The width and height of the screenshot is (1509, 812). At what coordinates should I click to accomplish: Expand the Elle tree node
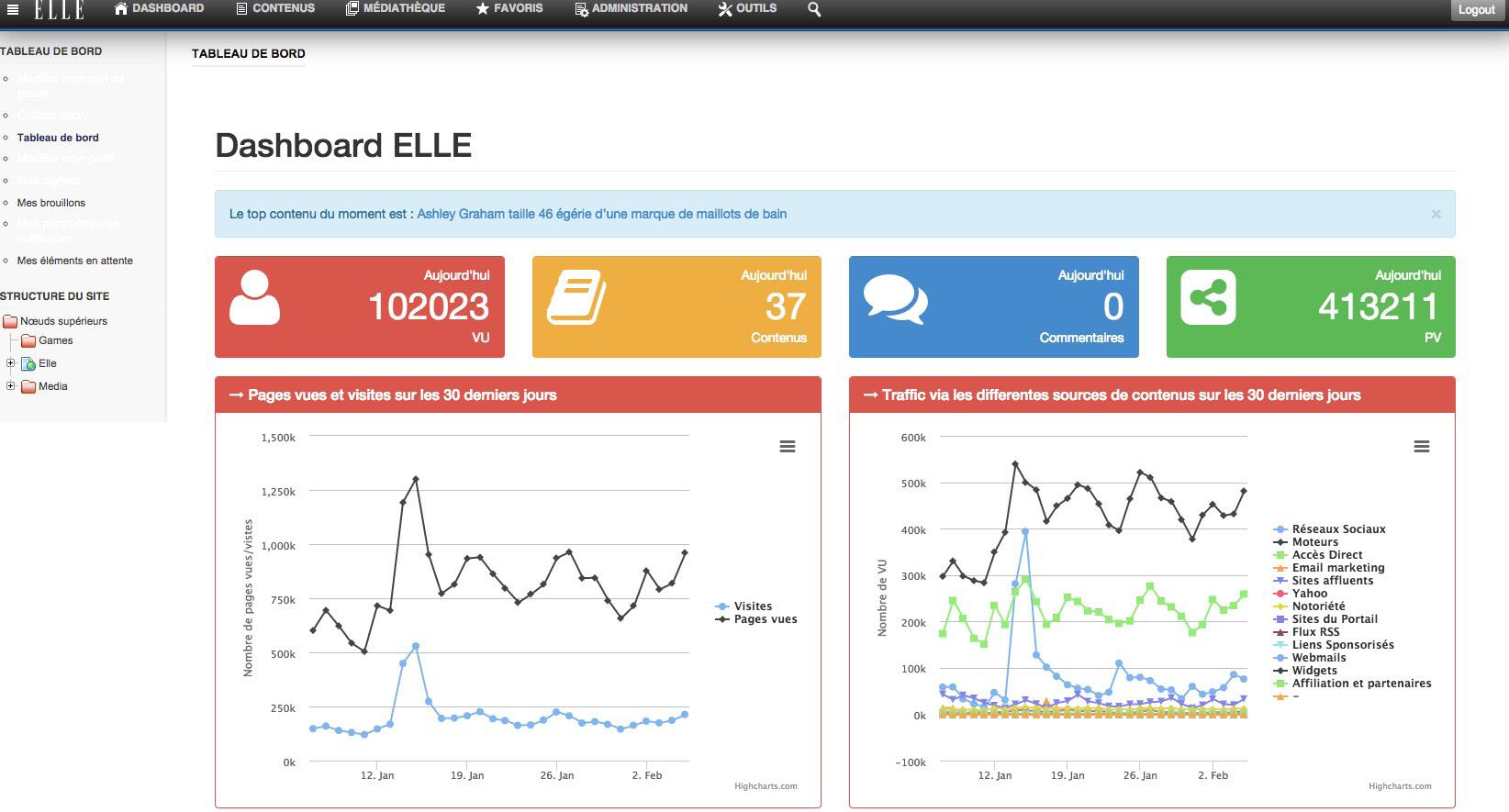10,363
